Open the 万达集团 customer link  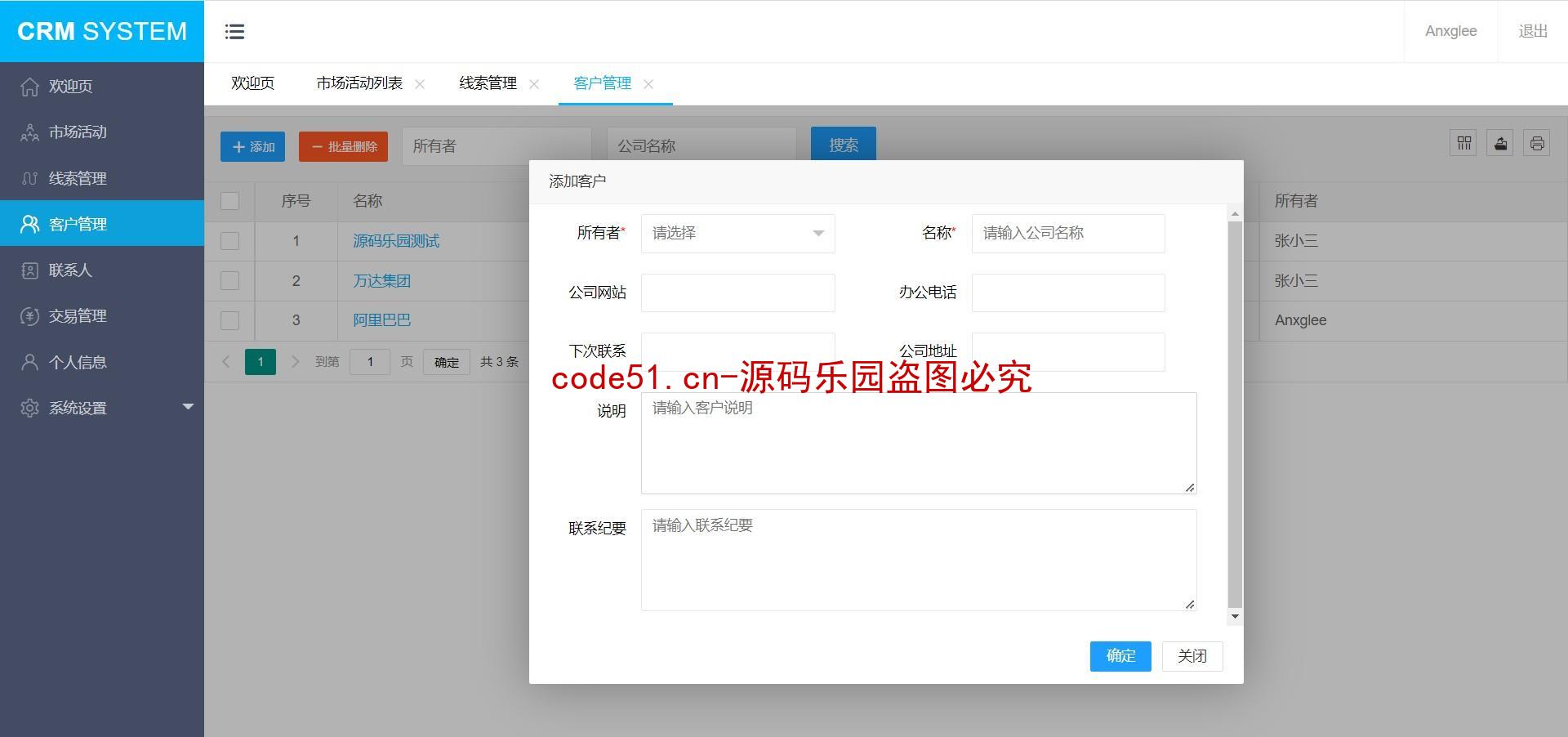381,281
